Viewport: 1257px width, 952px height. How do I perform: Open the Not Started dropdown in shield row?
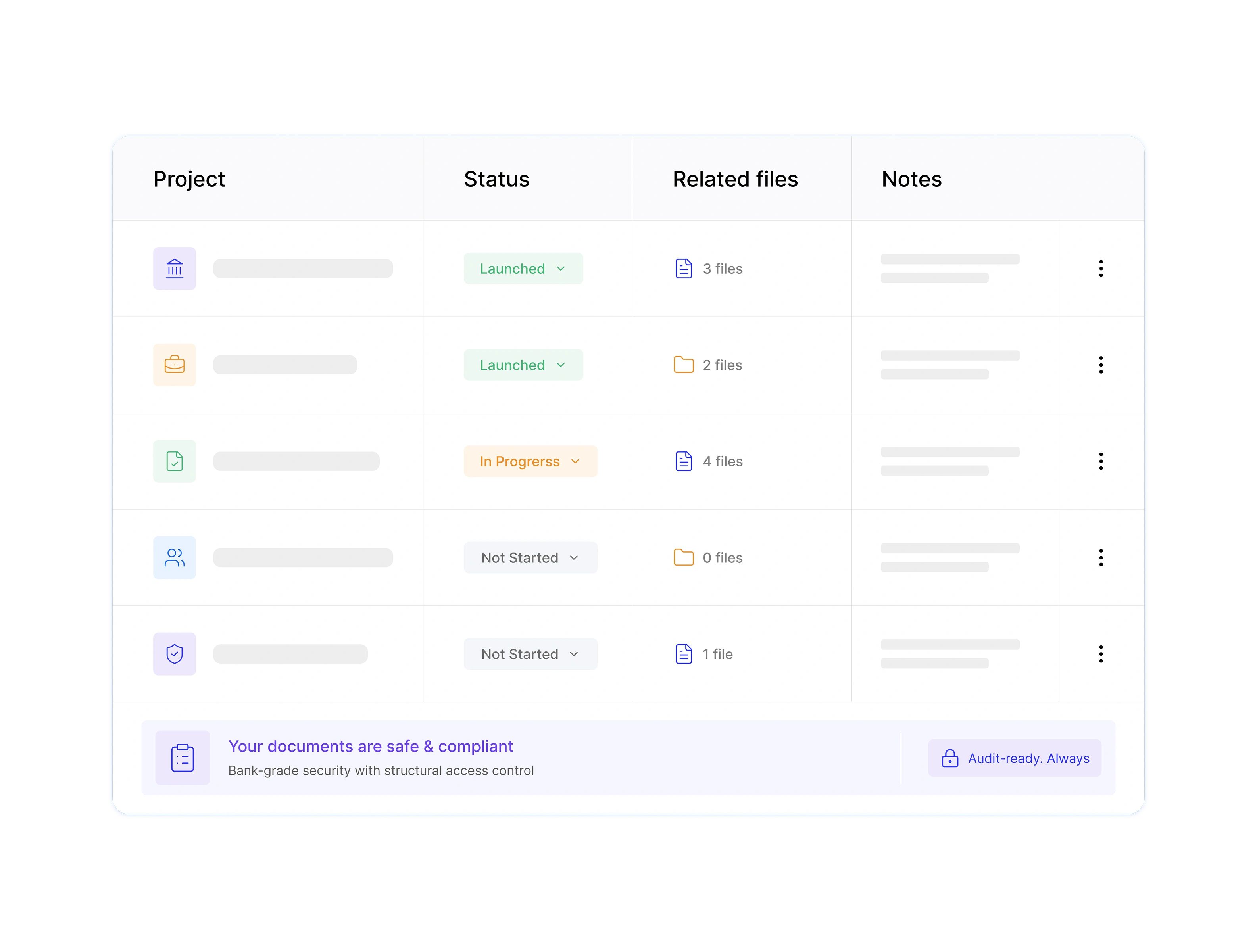[x=530, y=654]
